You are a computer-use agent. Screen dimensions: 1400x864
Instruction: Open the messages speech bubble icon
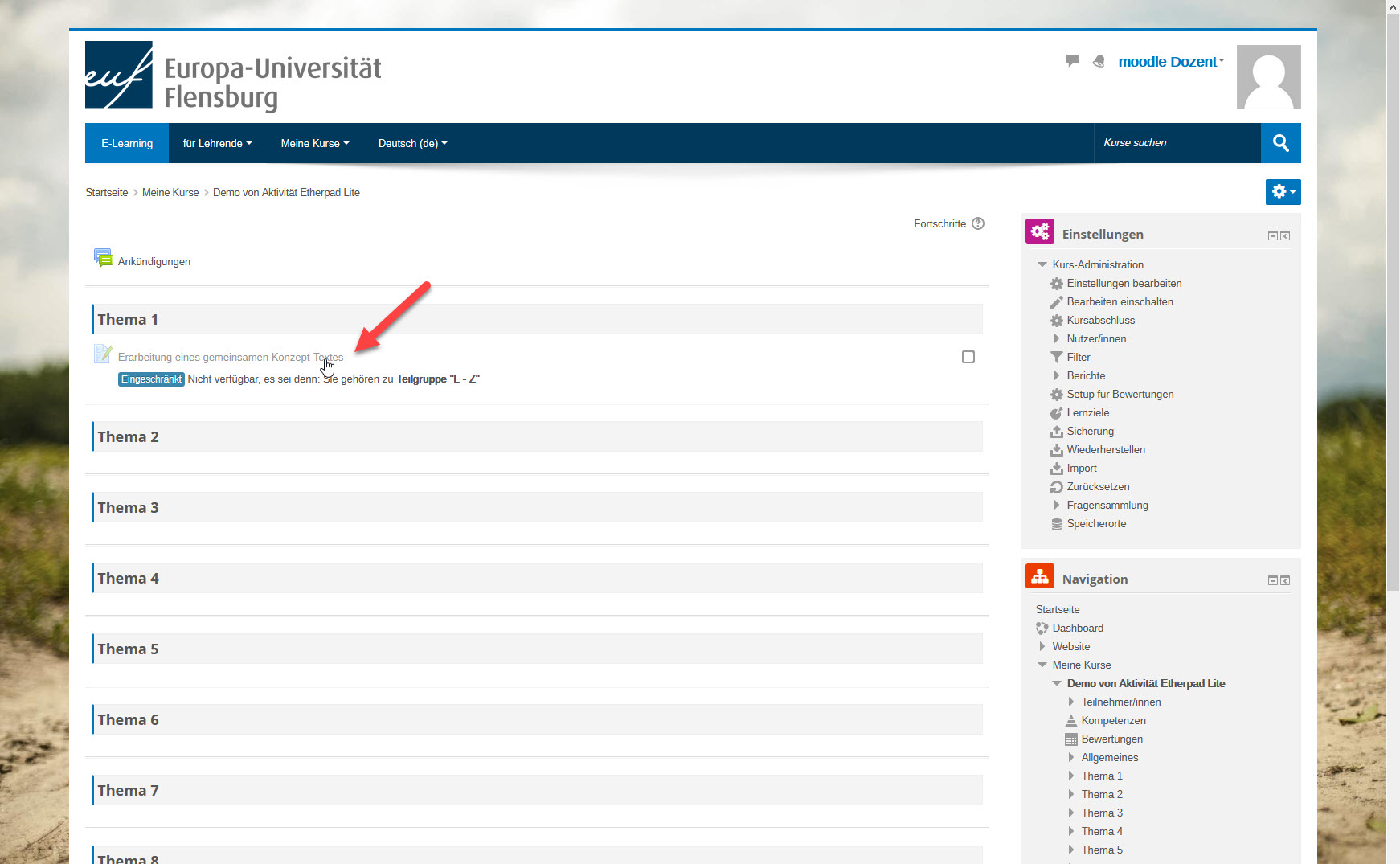pyautogui.click(x=1072, y=61)
